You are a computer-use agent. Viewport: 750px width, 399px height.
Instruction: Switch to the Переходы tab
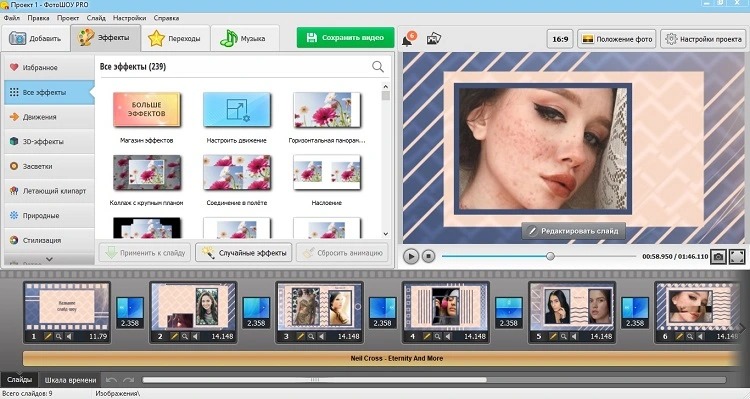pos(175,38)
